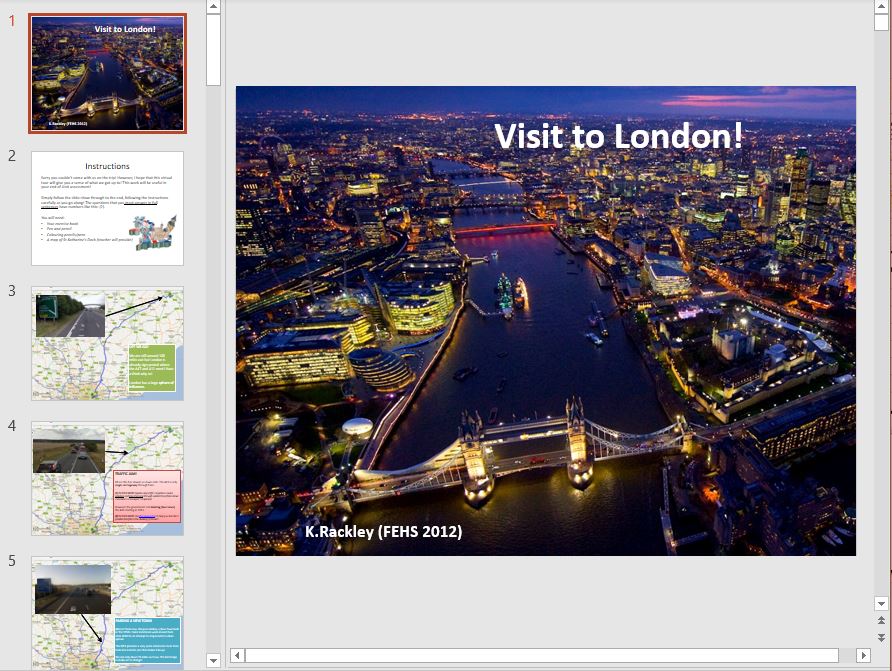892x671 pixels.
Task: Click the Next Slide double-arrow button
Action: pos(881,637)
